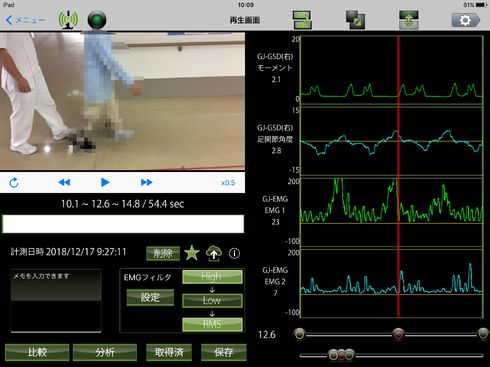
Task: Open the gear settings button
Action: 466,20
